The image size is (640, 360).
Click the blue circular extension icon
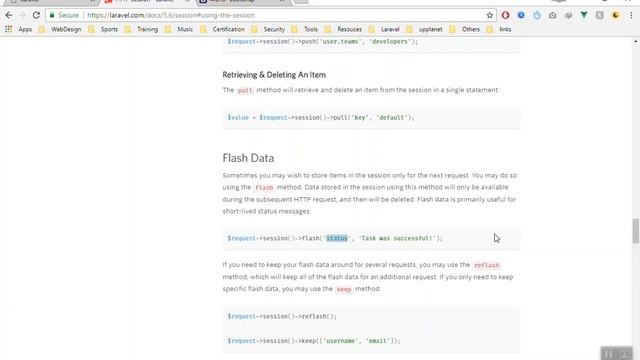pyautogui.click(x=521, y=15)
